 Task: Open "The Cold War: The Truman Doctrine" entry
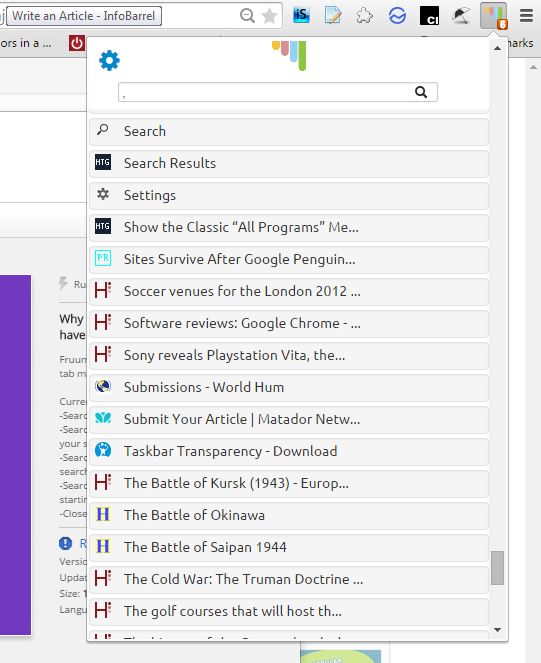pos(289,579)
